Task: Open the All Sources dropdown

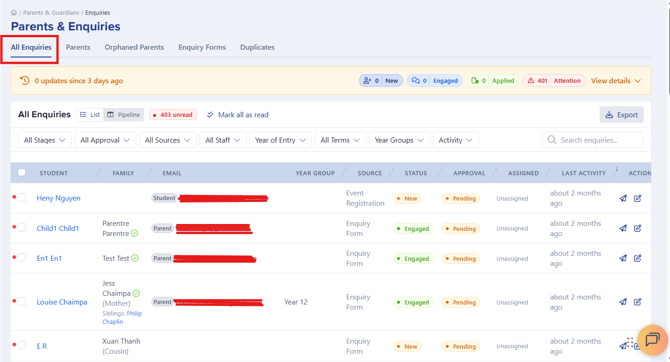Action: point(168,140)
